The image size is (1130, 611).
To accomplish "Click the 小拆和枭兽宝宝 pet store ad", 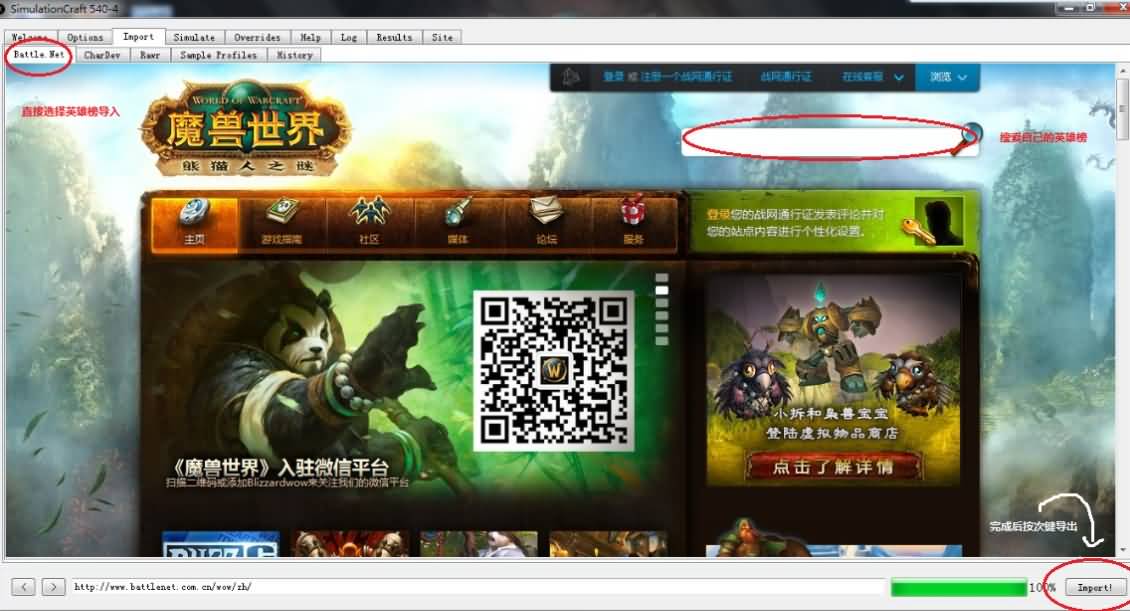I will coord(833,380).
